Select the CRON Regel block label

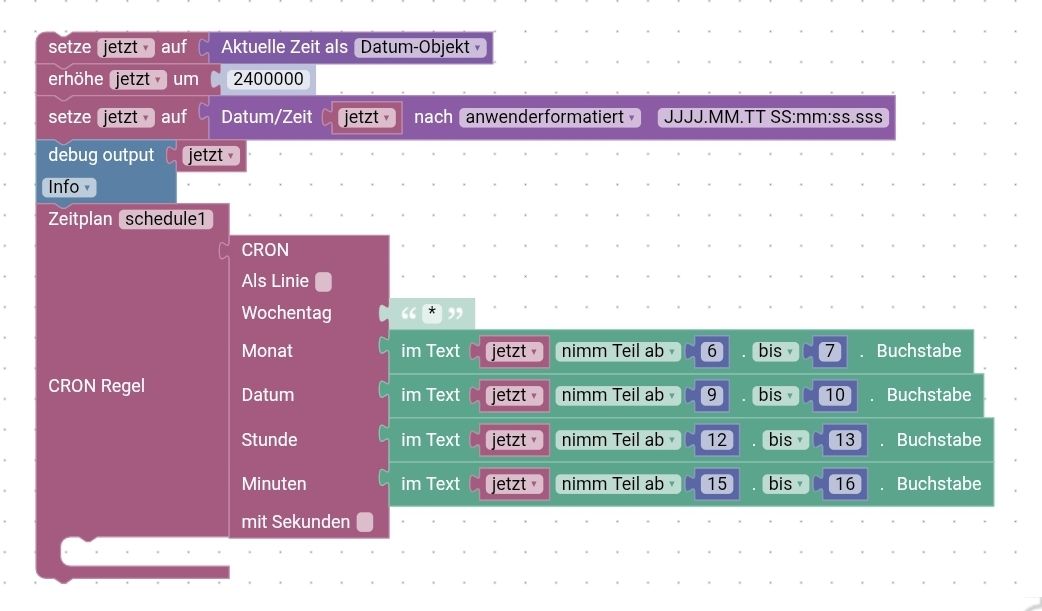click(x=96, y=386)
